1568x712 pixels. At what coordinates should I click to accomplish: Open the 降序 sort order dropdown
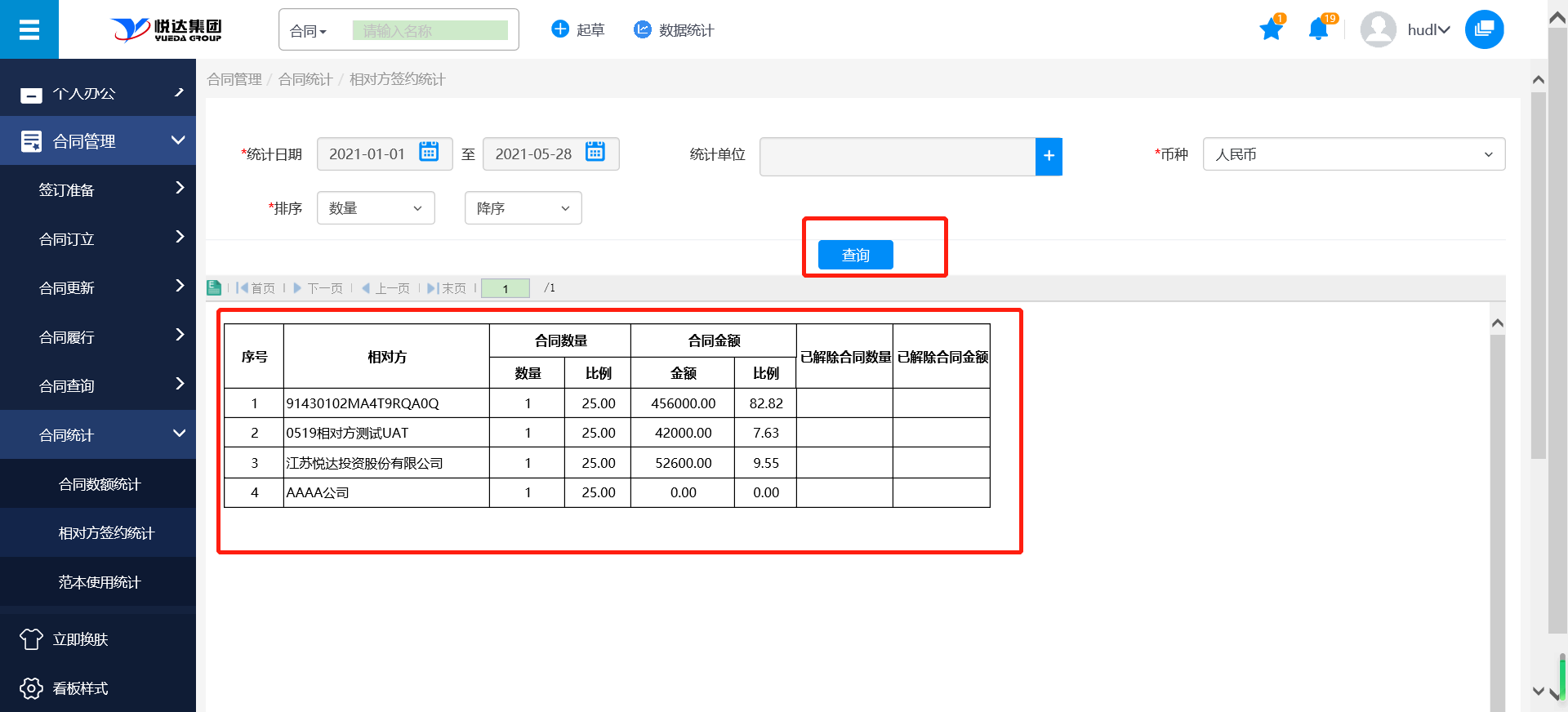click(523, 208)
